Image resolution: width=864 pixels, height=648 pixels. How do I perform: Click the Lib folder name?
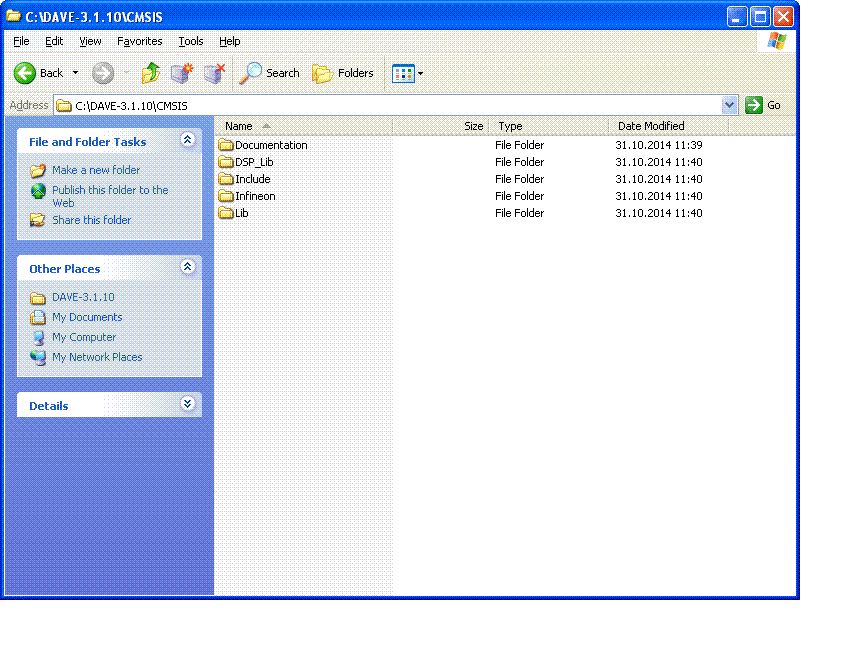[242, 213]
